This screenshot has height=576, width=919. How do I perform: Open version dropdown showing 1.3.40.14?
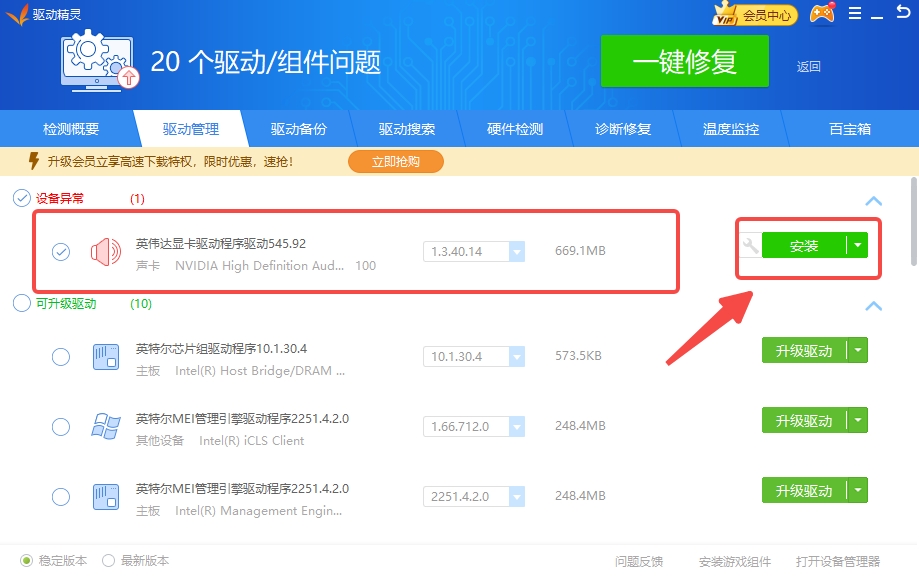517,252
